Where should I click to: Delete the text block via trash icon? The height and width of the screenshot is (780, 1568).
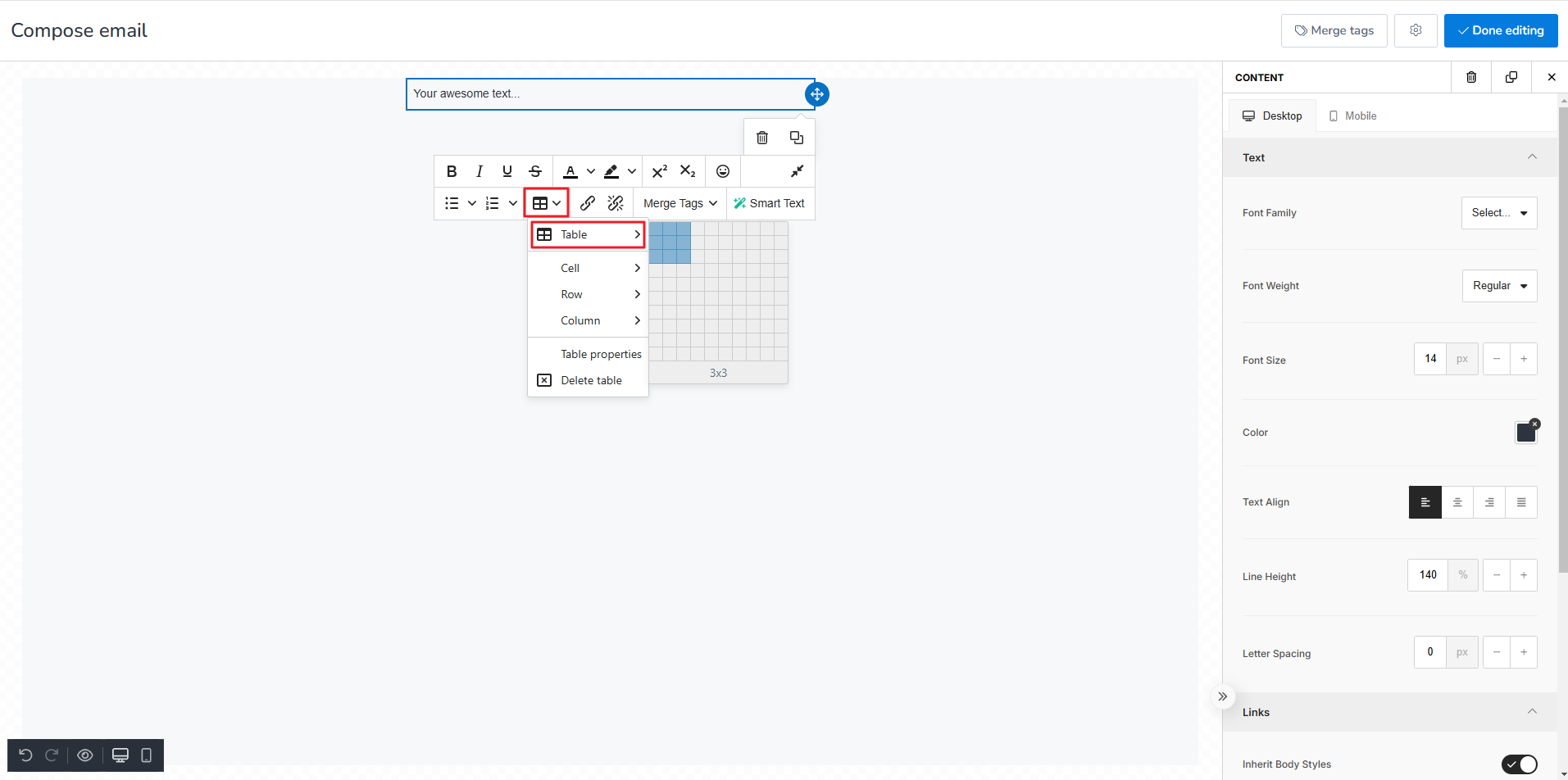[x=762, y=137]
